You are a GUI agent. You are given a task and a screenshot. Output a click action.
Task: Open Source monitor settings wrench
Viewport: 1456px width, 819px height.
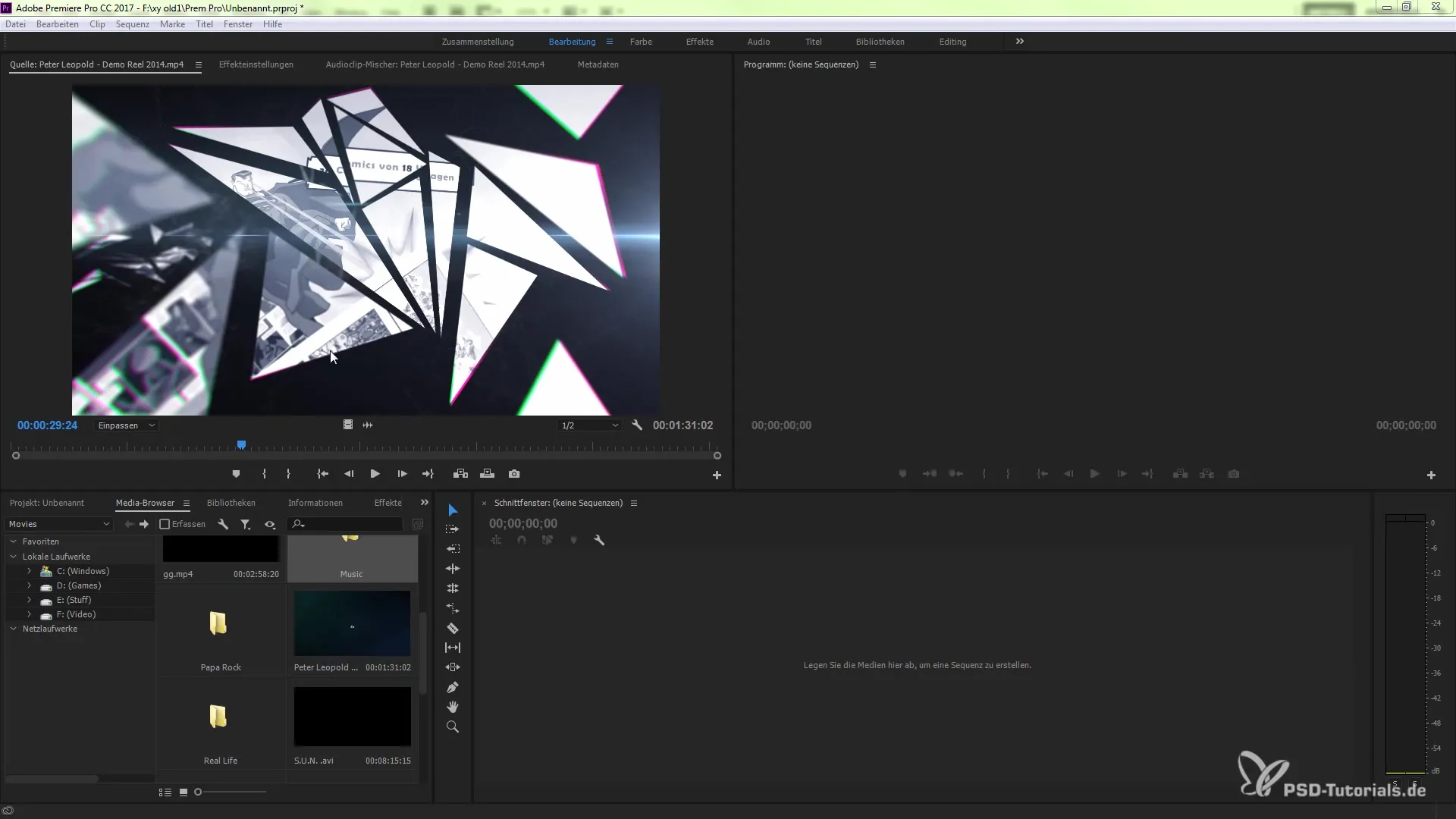tap(637, 425)
